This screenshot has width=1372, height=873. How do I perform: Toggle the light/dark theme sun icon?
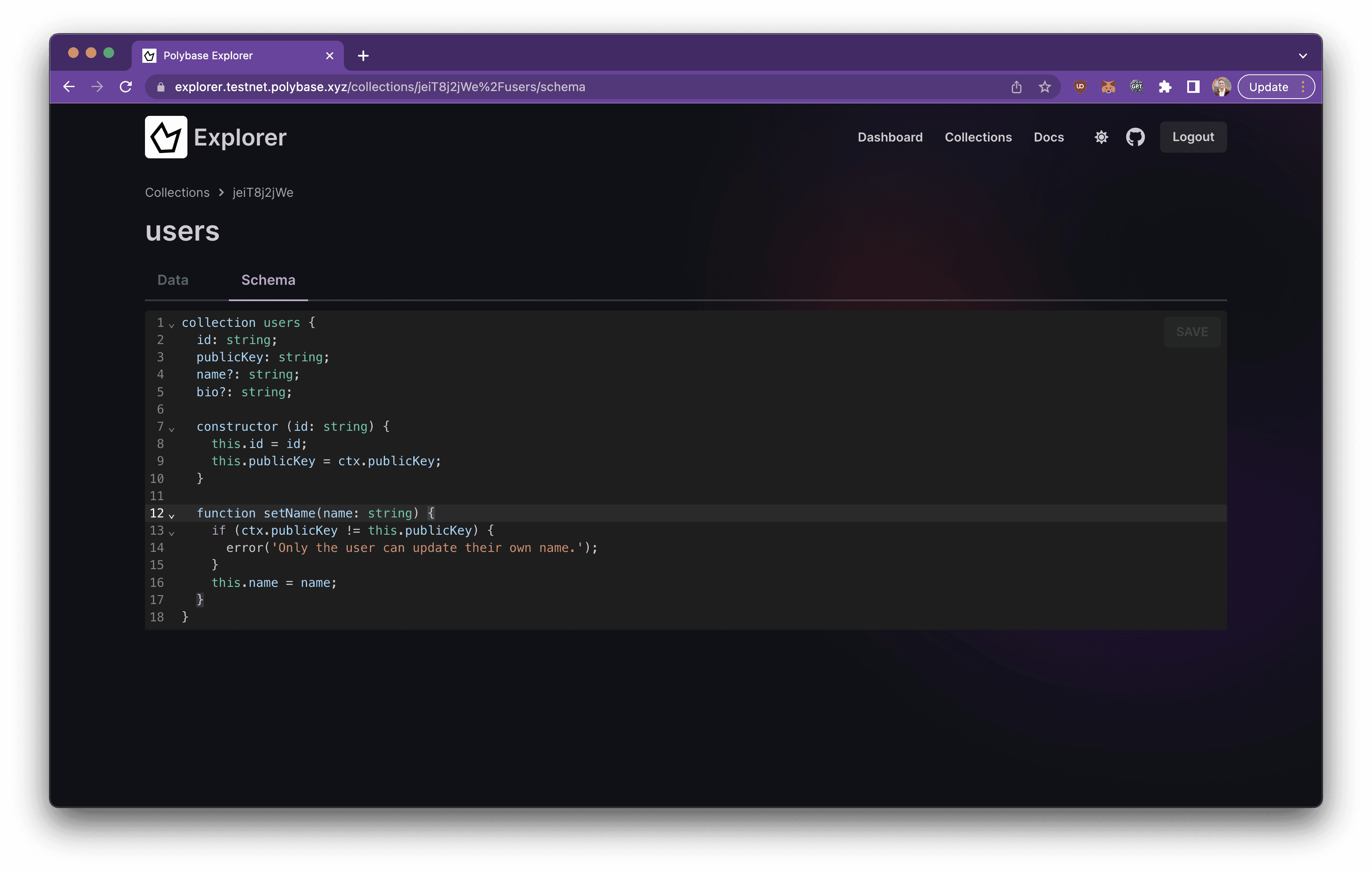1101,137
